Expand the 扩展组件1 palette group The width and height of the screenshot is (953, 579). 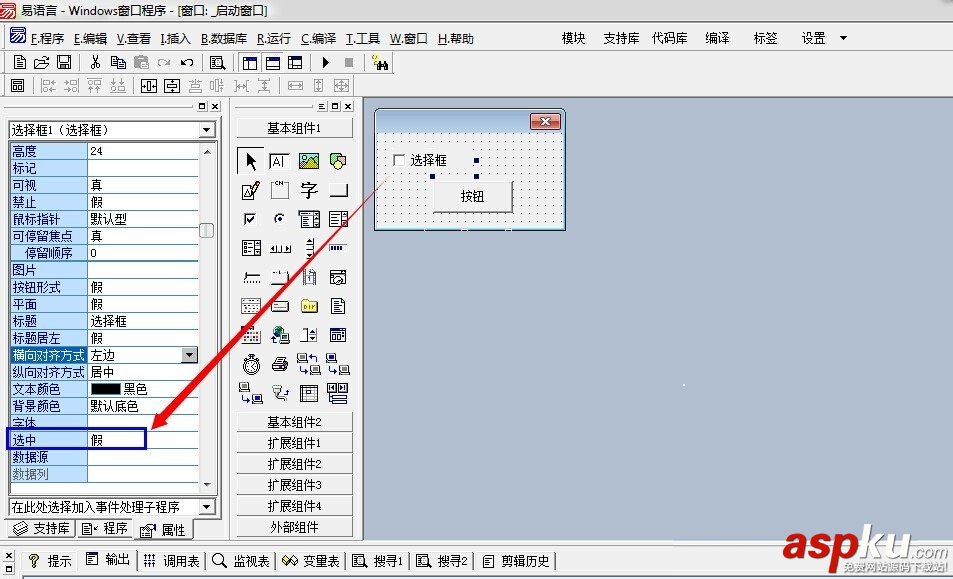click(x=294, y=443)
